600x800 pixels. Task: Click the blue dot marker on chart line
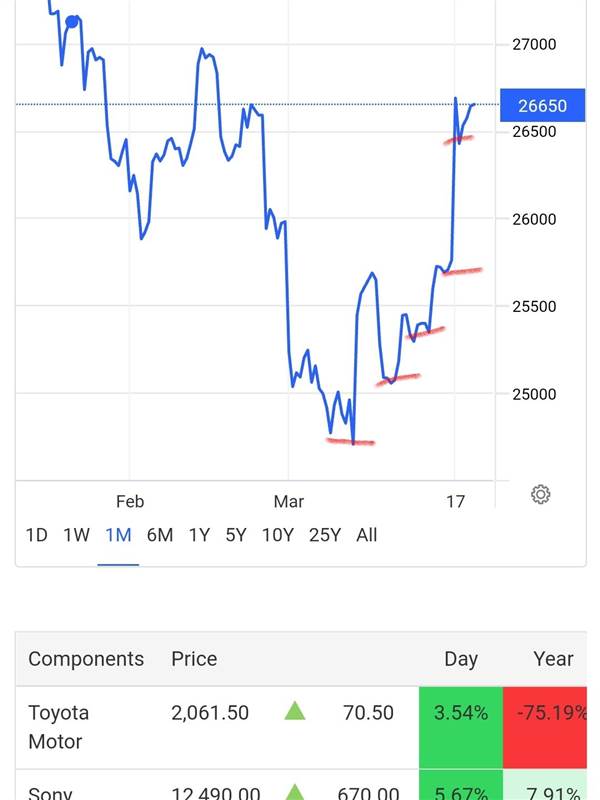(x=72, y=21)
